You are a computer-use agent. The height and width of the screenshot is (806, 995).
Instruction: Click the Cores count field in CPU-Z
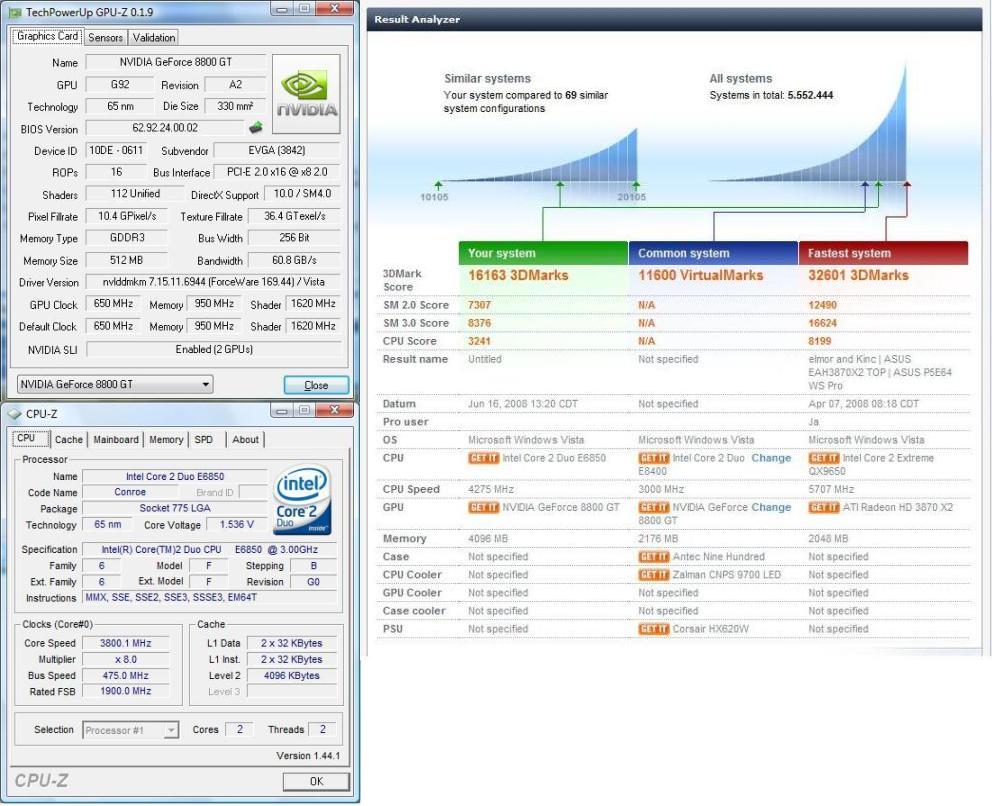click(239, 730)
